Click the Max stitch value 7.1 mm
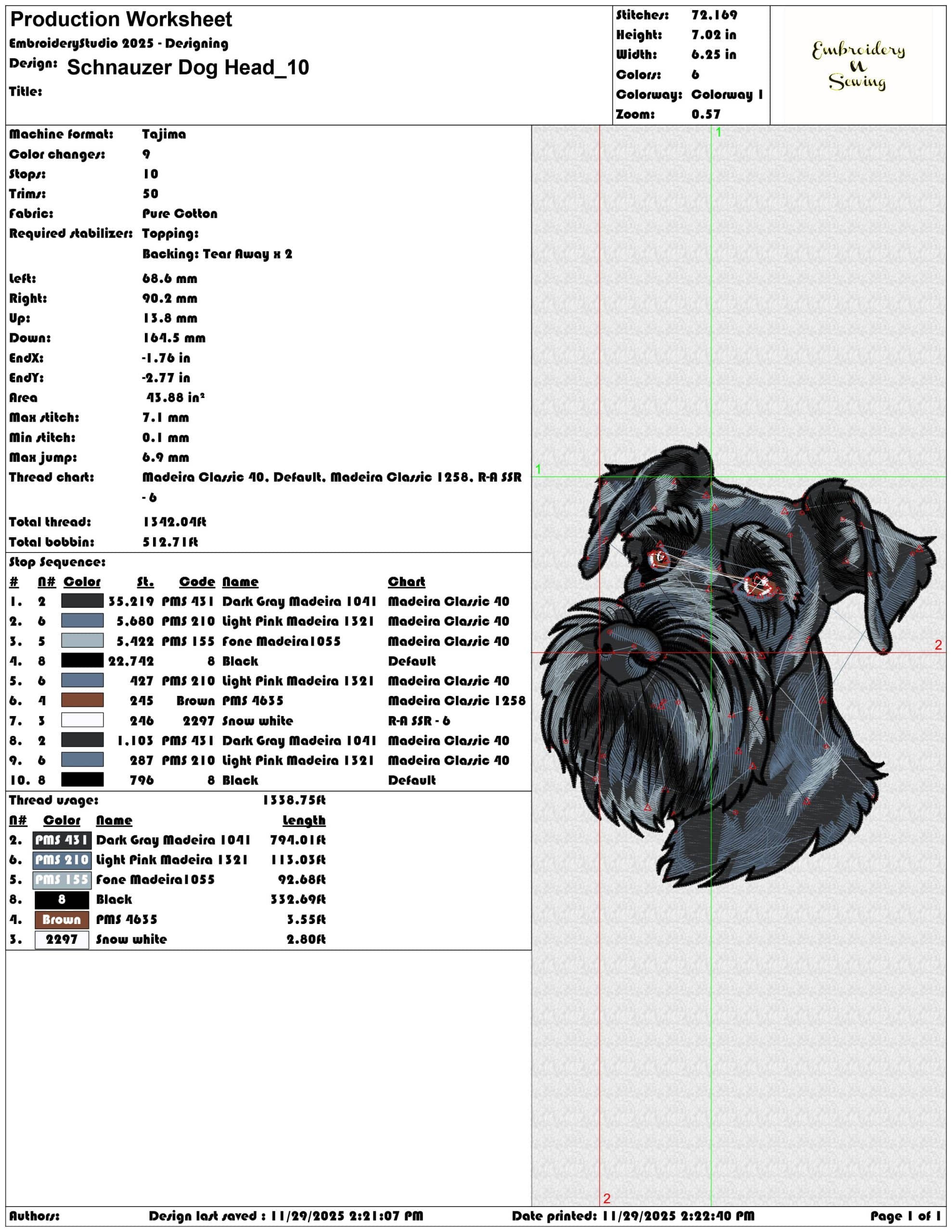The height and width of the screenshot is (1232, 952). click(x=166, y=418)
